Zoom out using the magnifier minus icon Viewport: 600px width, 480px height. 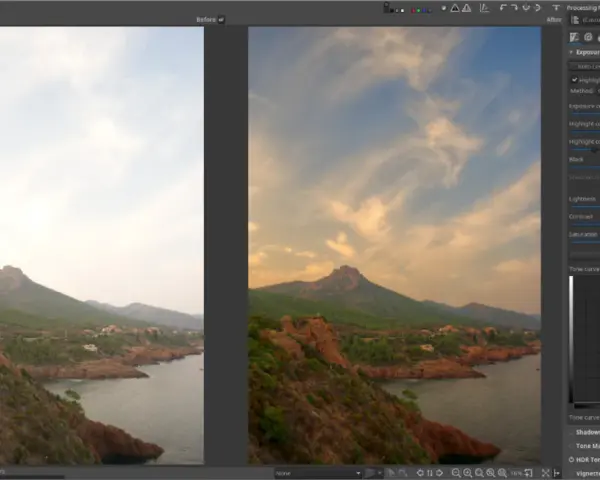[456, 473]
